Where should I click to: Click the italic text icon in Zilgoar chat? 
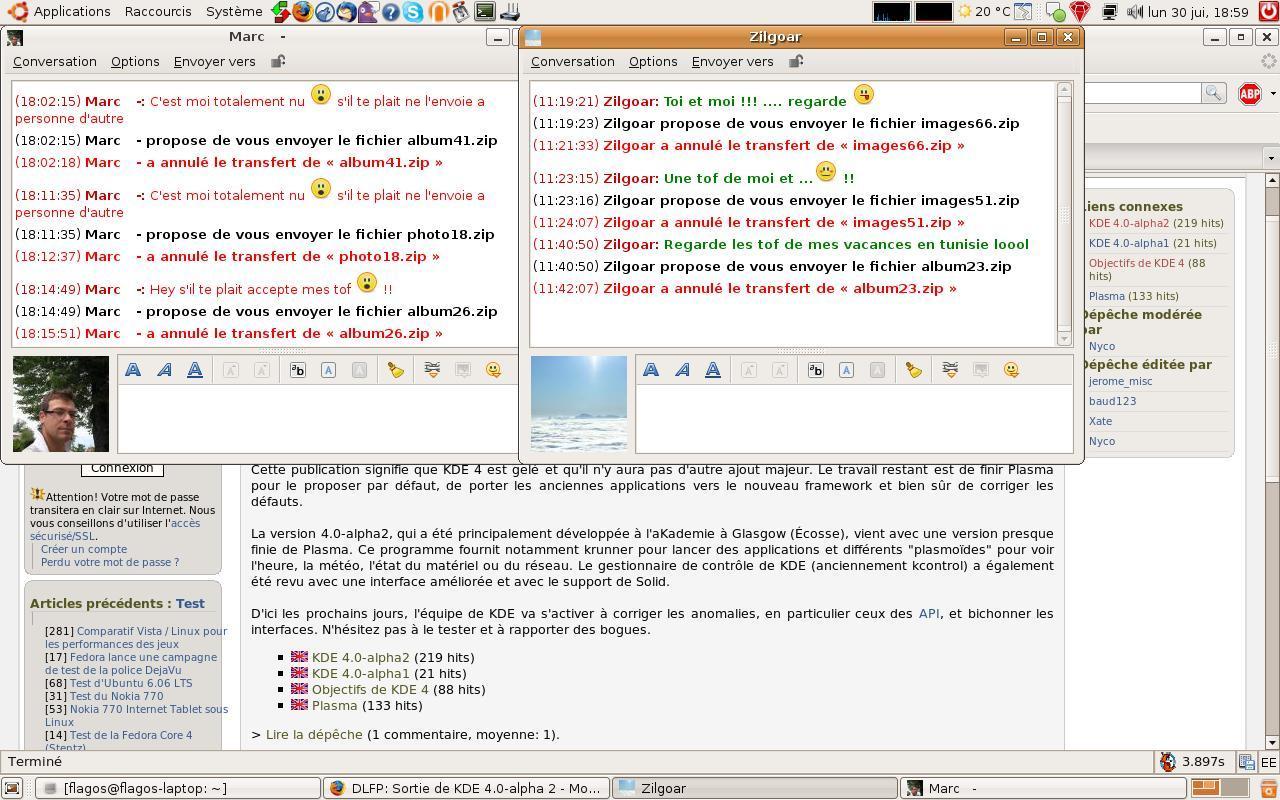pos(682,370)
